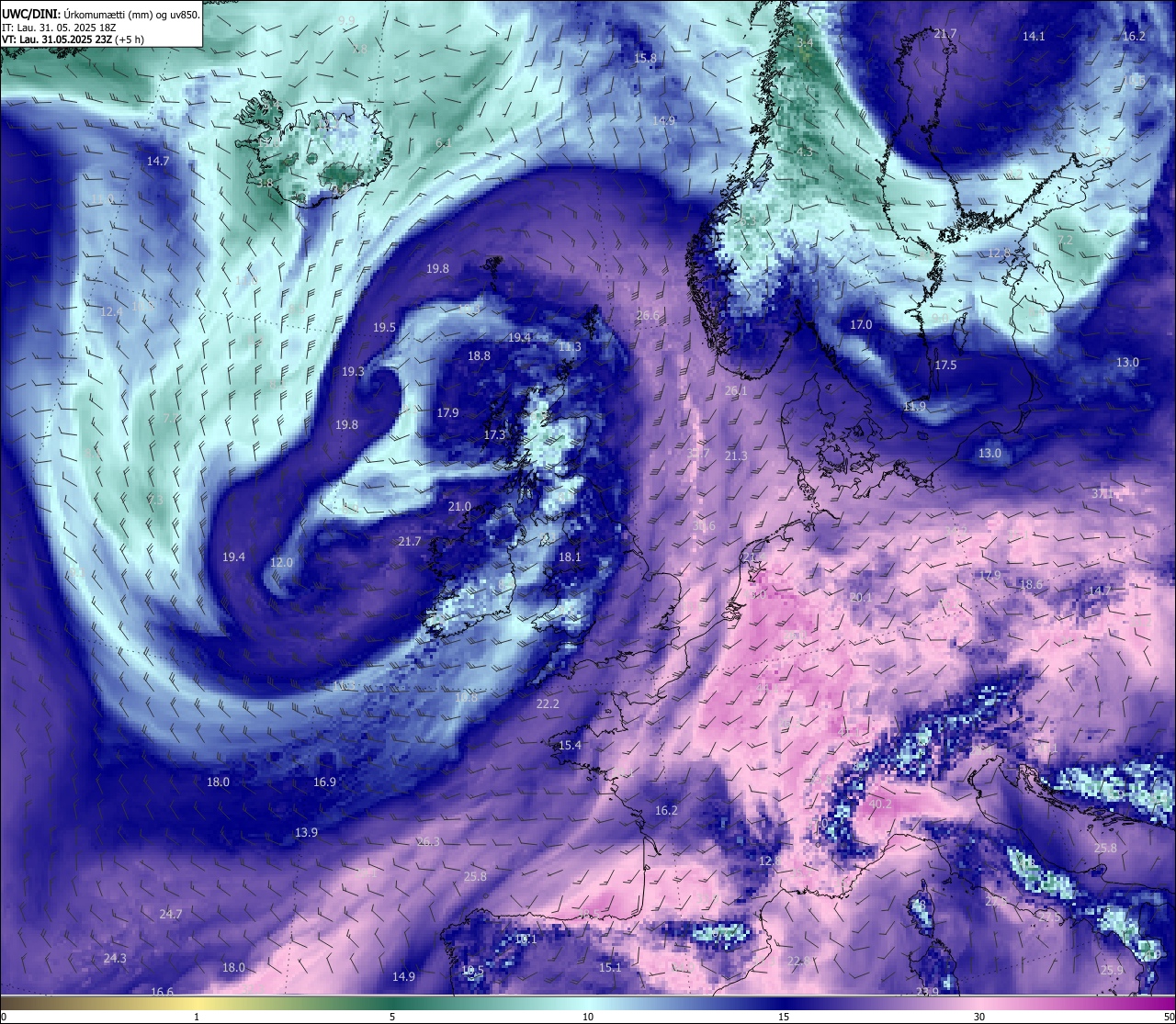Click the 16.9 value label
This screenshot has width=1176, height=1024.
(324, 782)
